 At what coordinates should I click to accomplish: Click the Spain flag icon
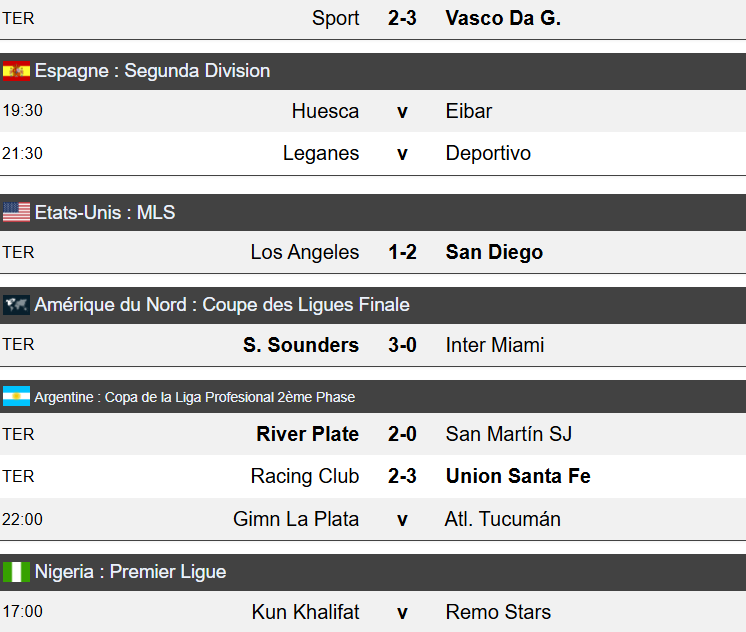point(16,71)
